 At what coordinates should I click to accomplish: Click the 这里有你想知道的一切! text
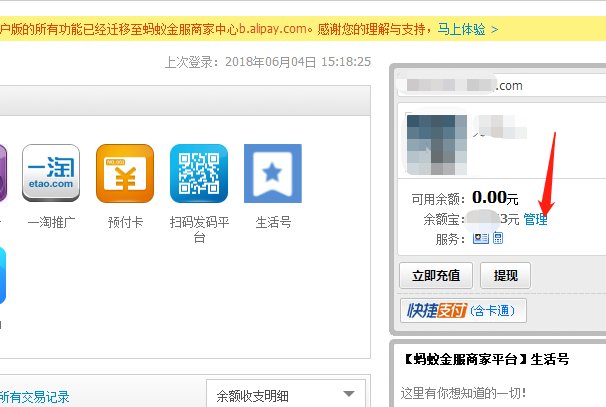tap(463, 393)
